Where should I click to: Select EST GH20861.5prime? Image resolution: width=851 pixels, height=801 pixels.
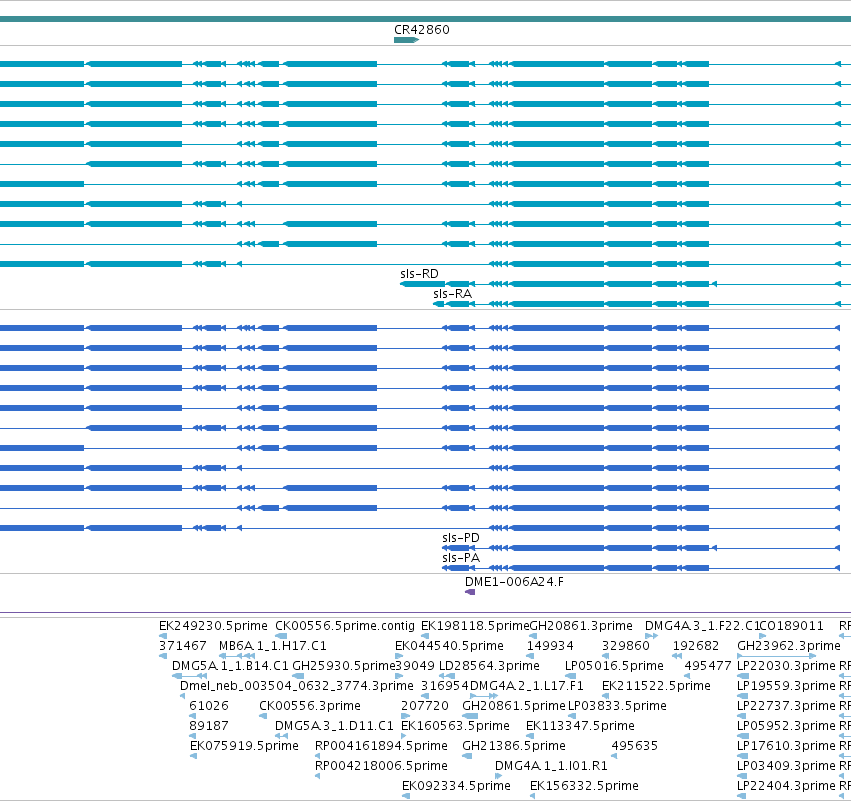point(514,706)
